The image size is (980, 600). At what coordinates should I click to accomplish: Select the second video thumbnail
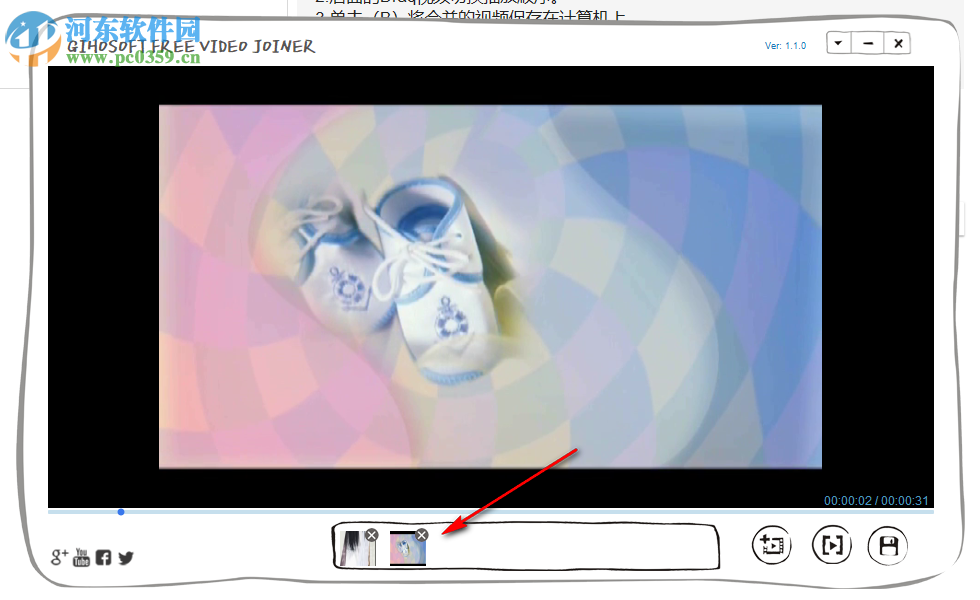[x=407, y=550]
